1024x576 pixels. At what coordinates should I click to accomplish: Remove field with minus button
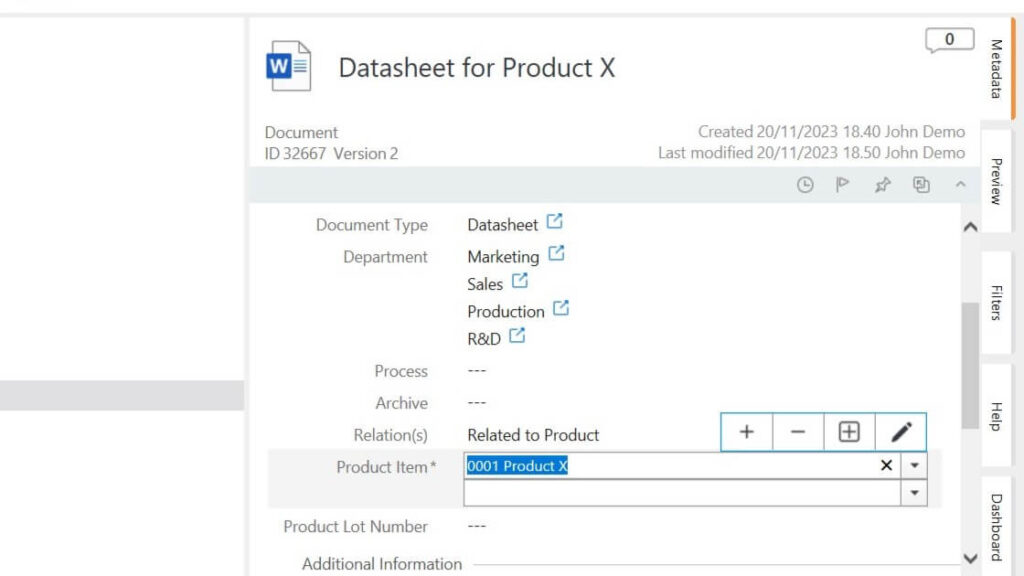click(x=798, y=432)
